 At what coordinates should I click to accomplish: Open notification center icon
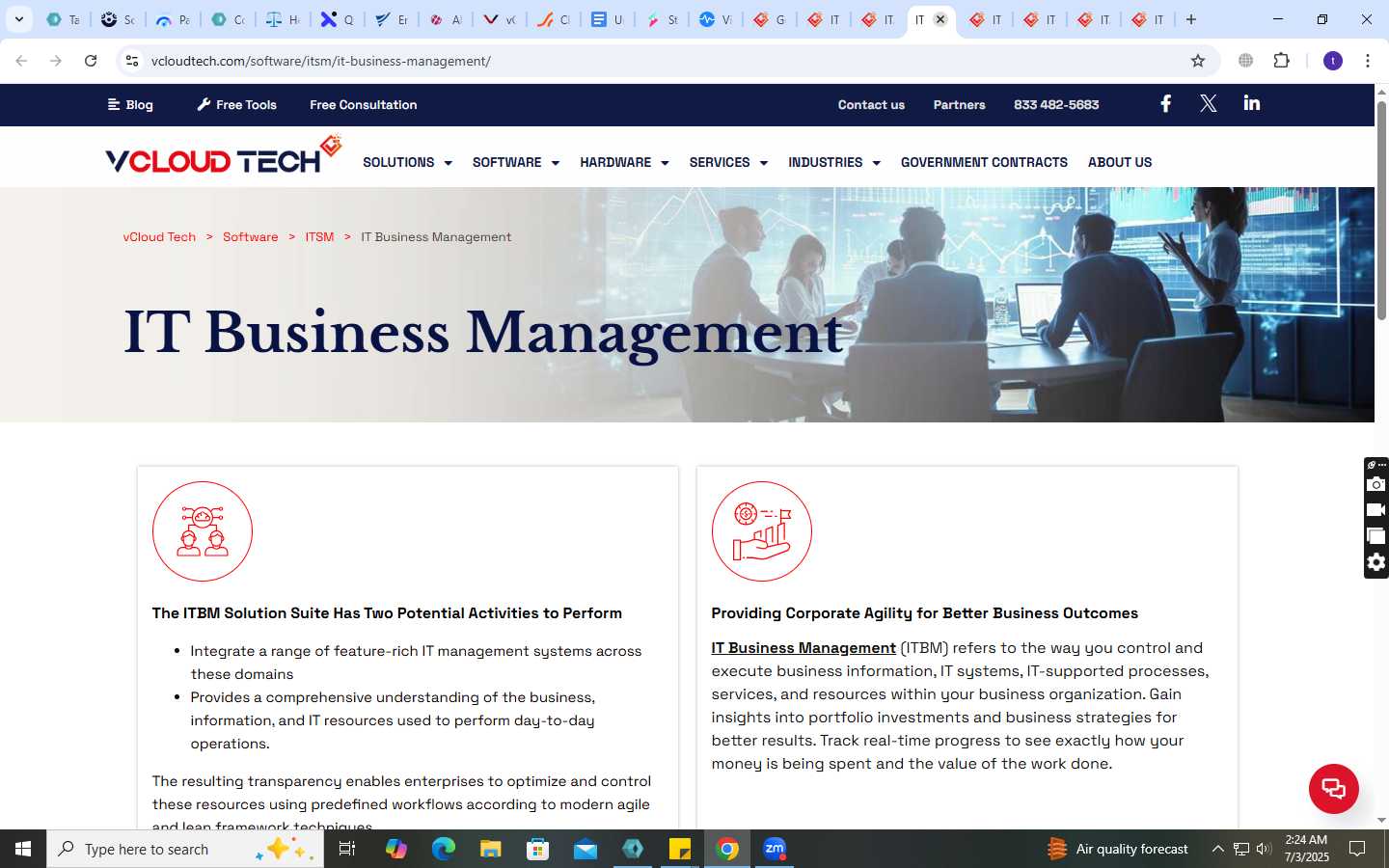[x=1357, y=849]
